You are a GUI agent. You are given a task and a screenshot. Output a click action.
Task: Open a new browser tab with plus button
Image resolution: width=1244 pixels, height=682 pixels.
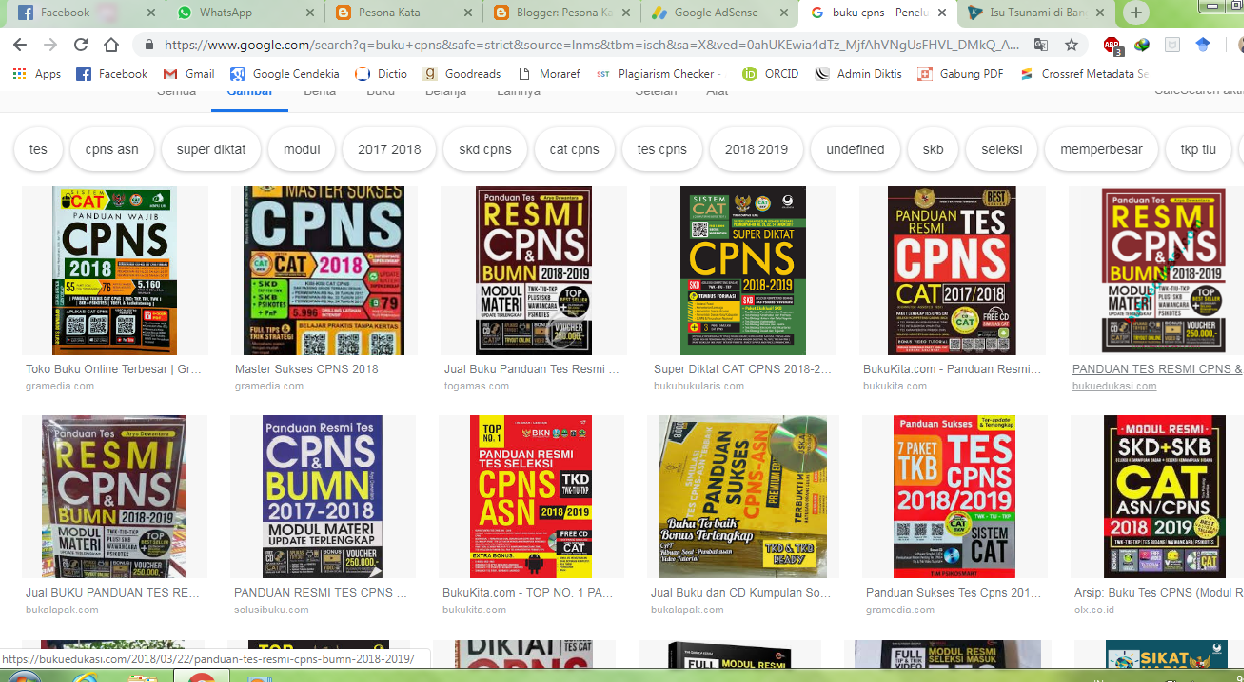point(1136,13)
